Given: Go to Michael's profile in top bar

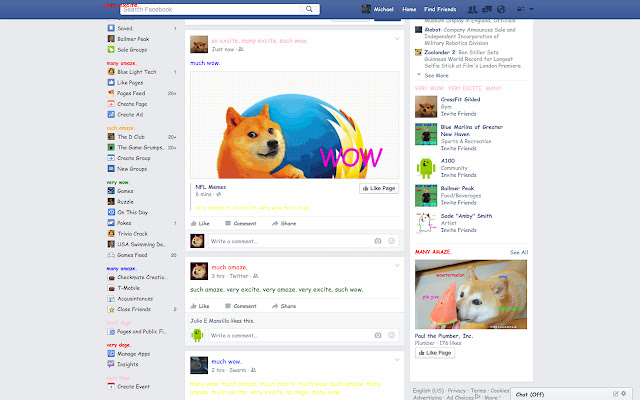Looking at the screenshot, I should (x=378, y=9).
